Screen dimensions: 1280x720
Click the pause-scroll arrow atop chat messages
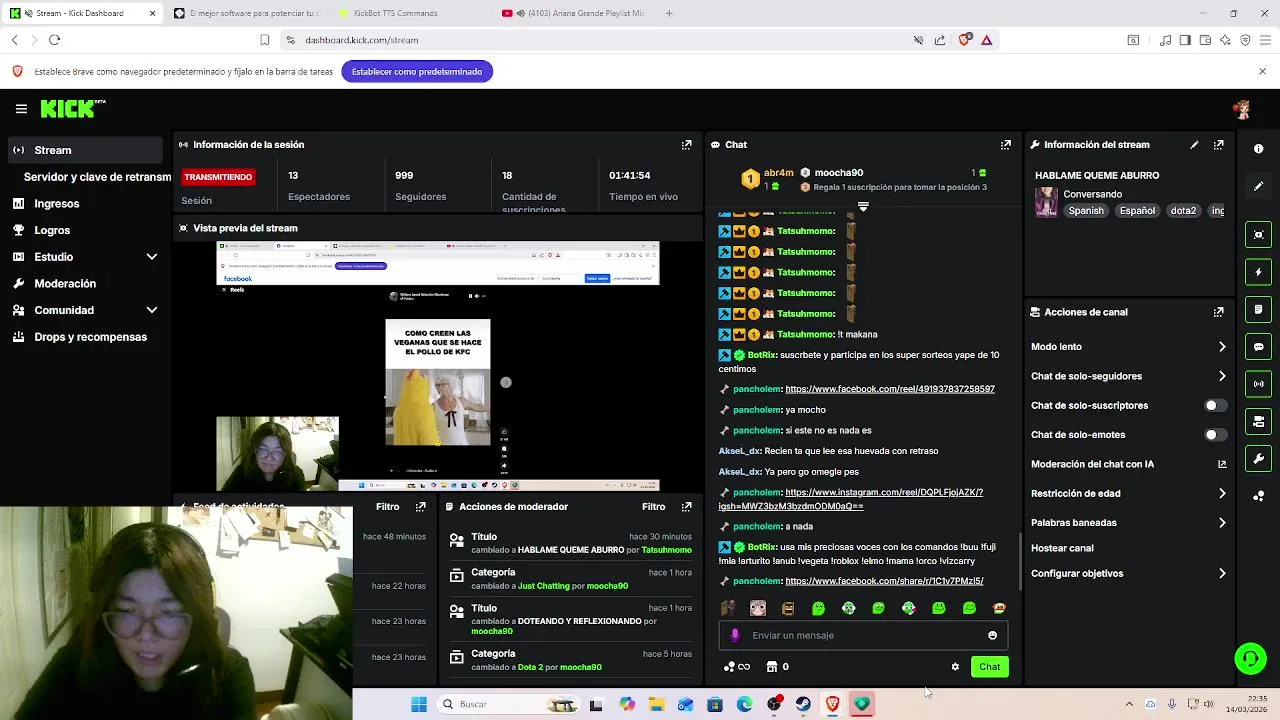(863, 207)
